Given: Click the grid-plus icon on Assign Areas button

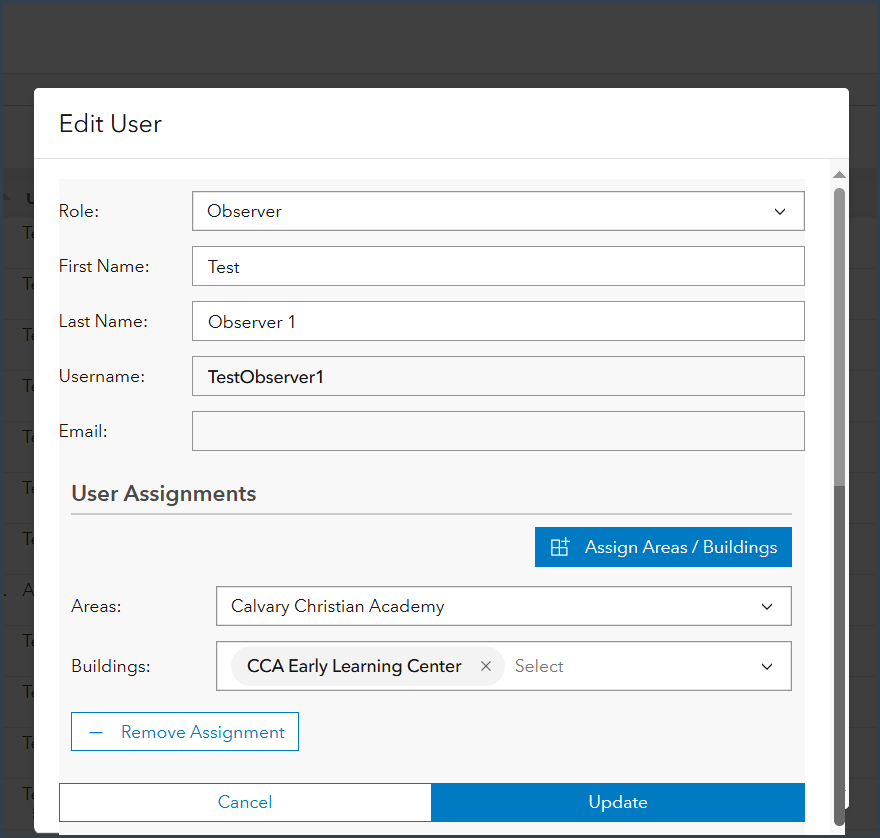Looking at the screenshot, I should click(560, 547).
